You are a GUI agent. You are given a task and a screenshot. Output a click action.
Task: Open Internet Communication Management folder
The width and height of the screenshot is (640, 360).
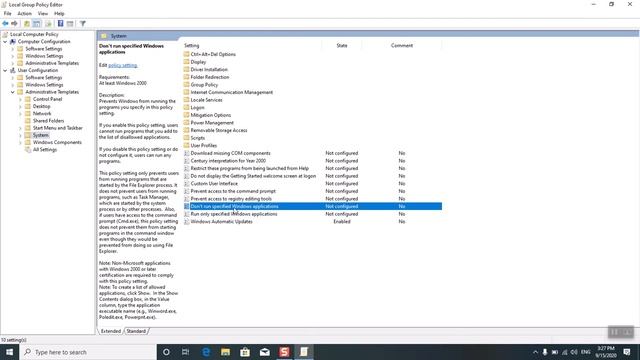[x=232, y=92]
